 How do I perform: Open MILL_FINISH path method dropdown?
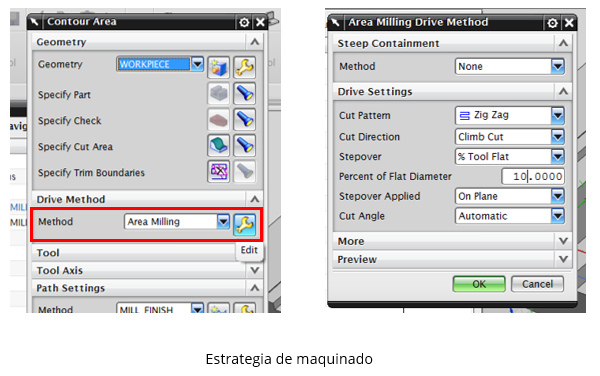197,308
